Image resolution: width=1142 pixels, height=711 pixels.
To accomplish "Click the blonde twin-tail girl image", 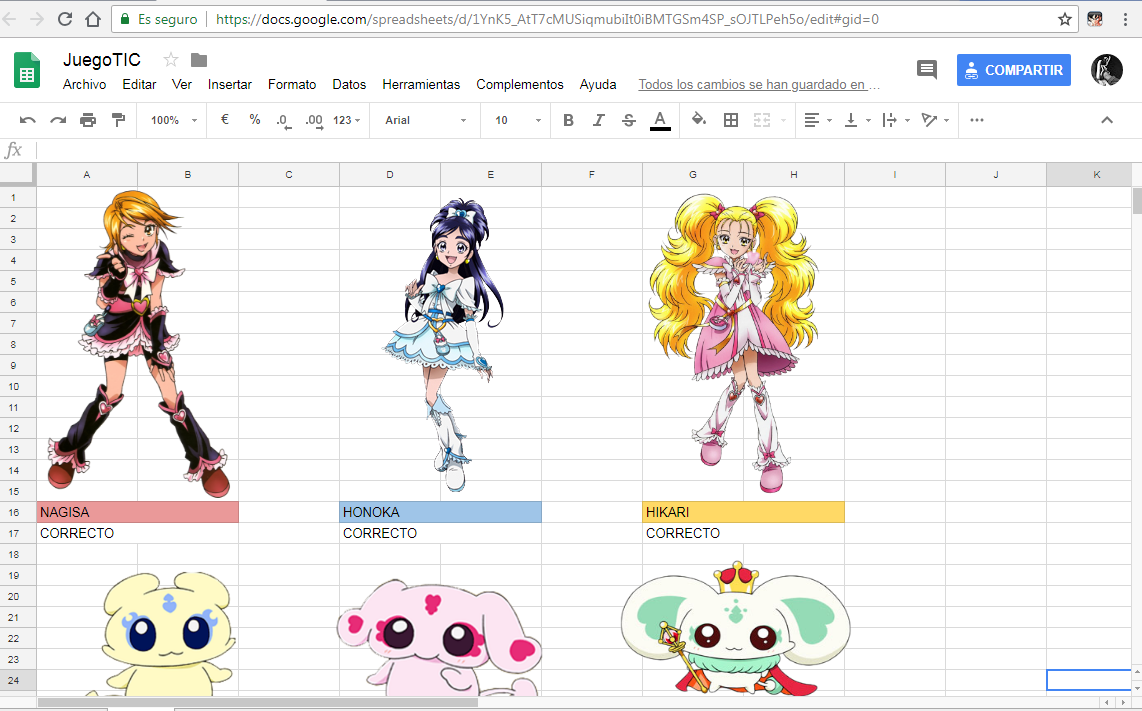I will coord(734,342).
